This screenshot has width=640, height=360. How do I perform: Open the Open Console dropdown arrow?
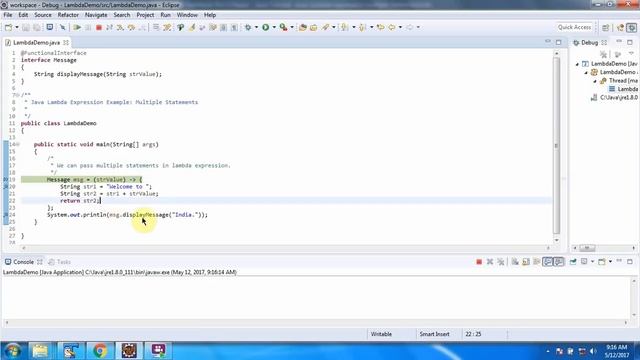pyautogui.click(x=610, y=262)
